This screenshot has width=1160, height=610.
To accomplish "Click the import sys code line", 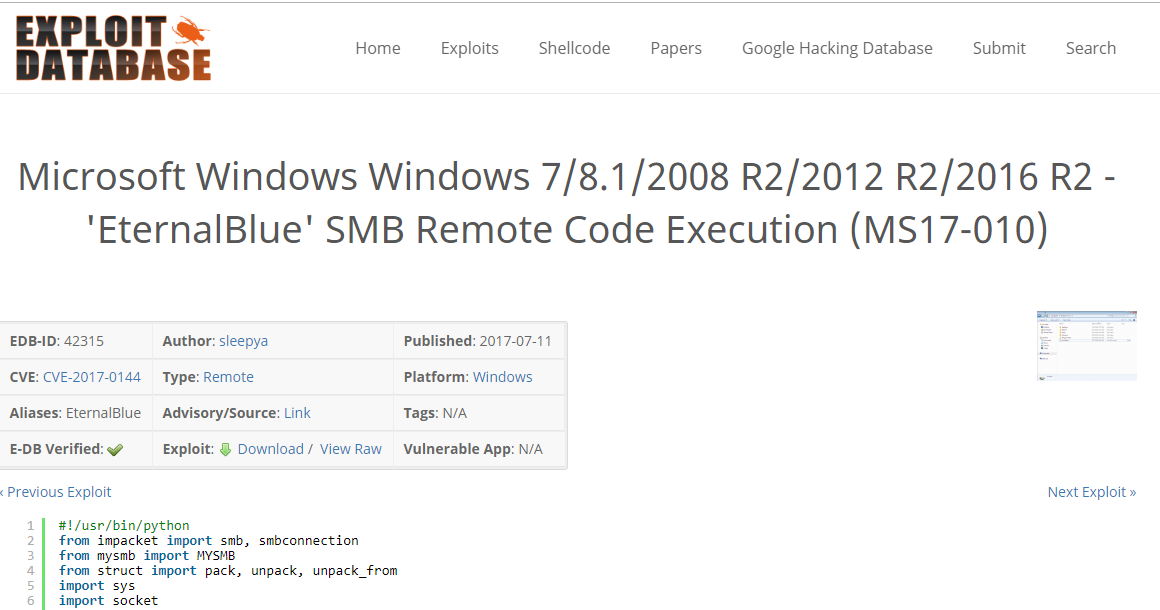I will [97, 586].
